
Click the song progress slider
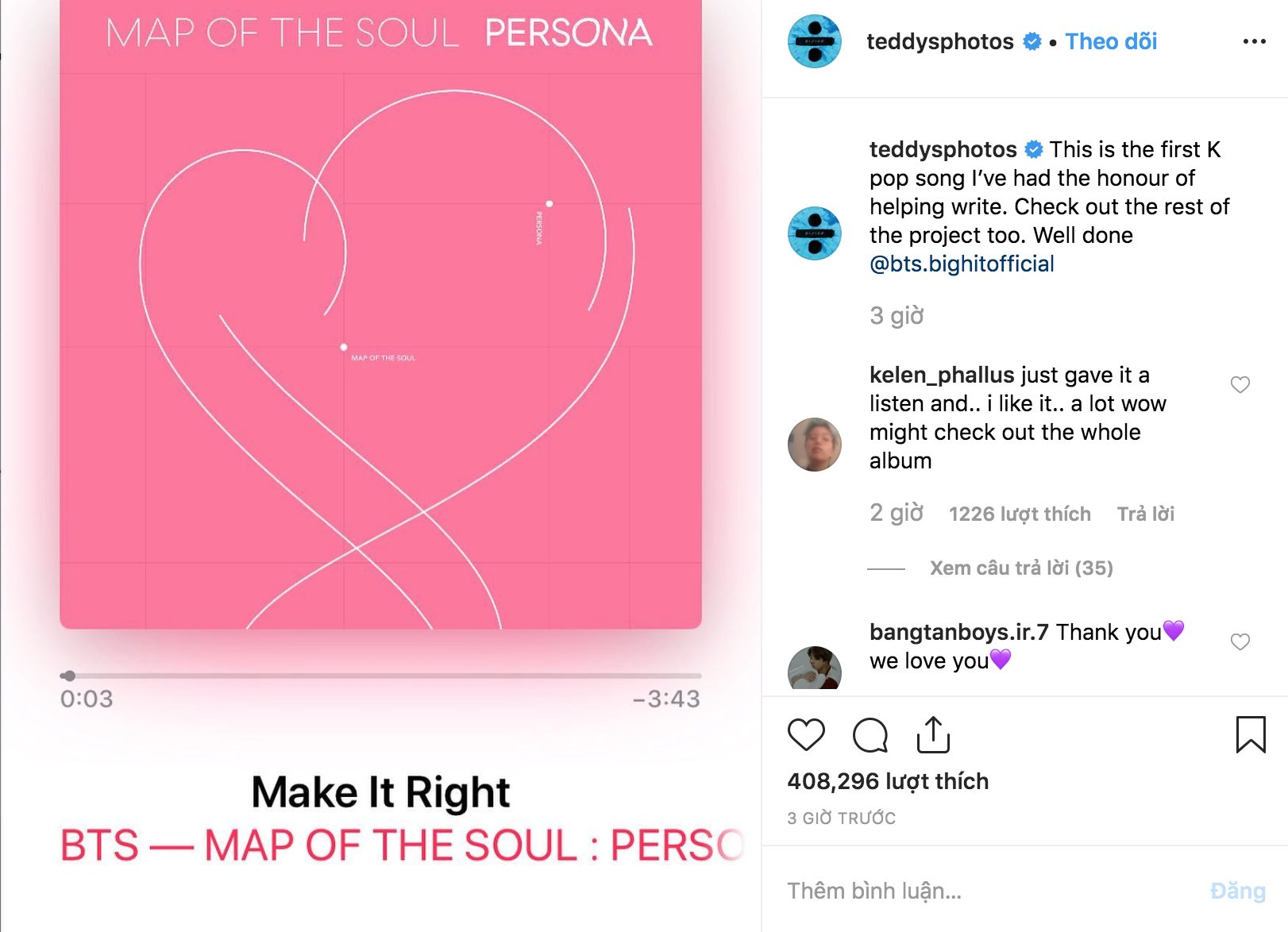[x=381, y=676]
